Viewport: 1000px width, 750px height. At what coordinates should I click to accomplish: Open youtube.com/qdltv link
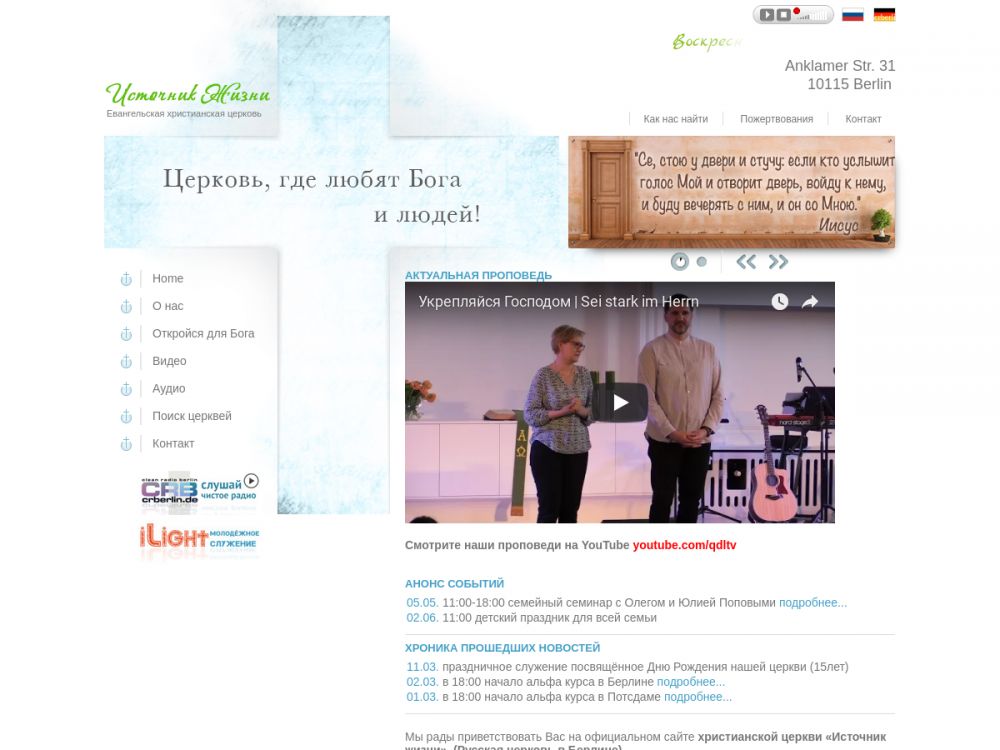(x=684, y=546)
